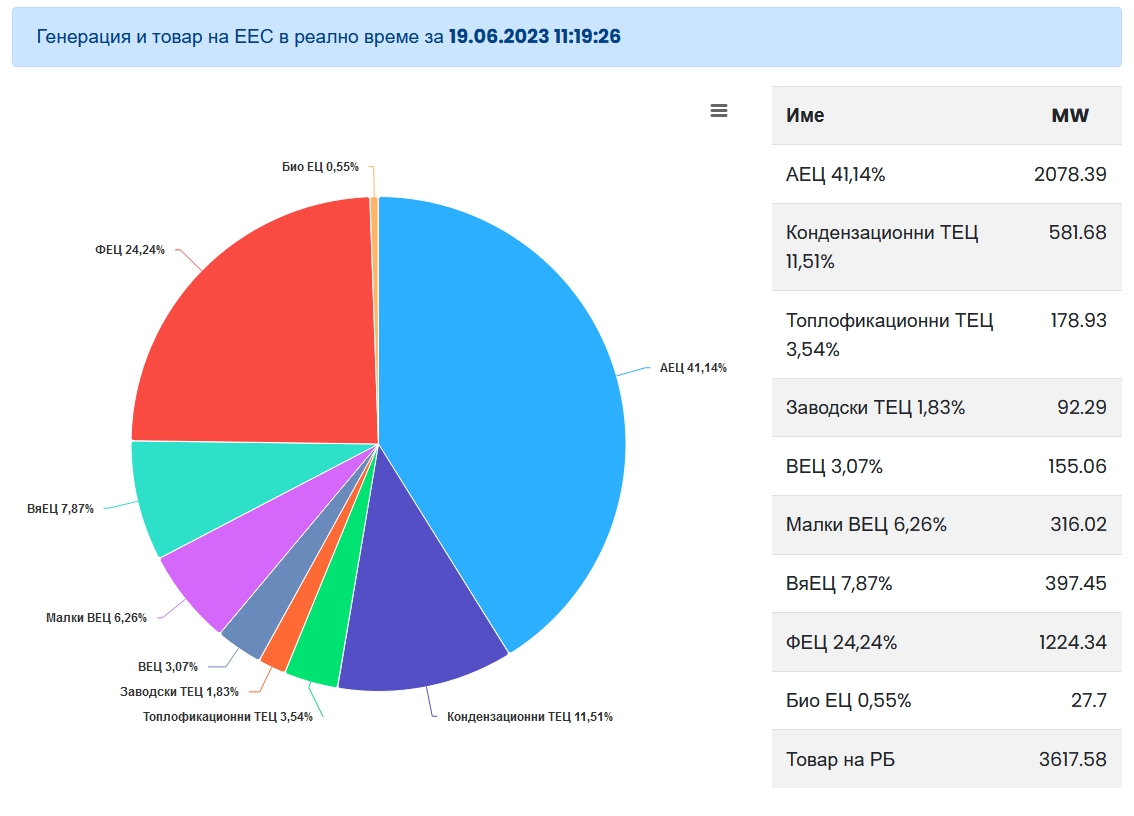Open the chart hamburger context menu
Image resolution: width=1134 pixels, height=816 pixels.
click(718, 111)
